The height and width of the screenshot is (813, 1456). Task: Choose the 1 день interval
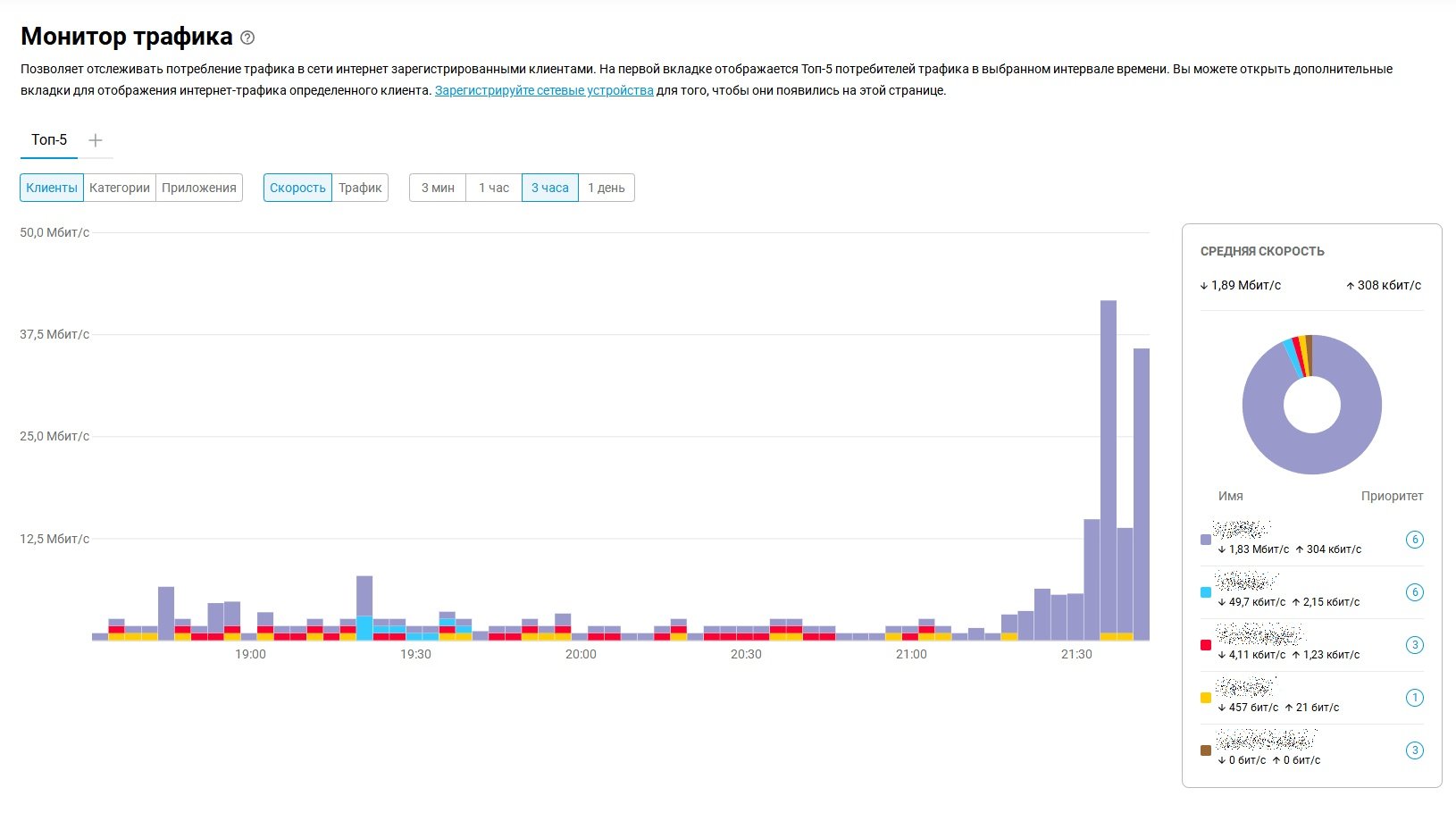607,188
